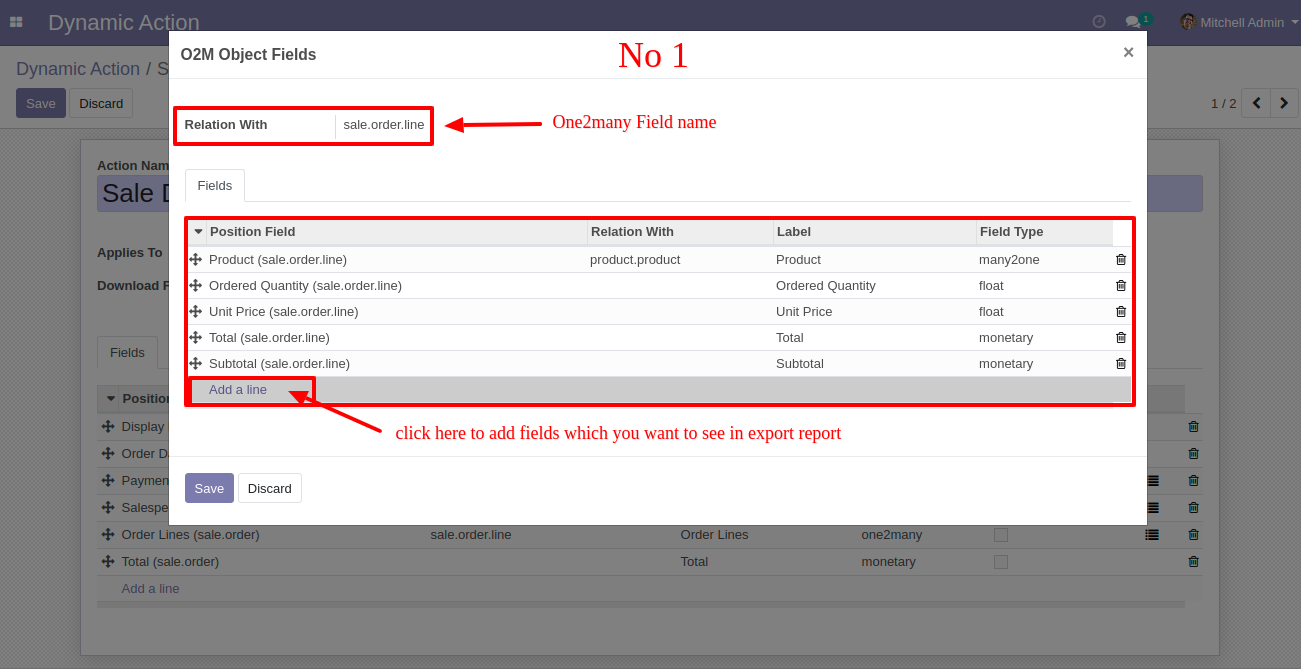
Task: Grab the move handle of Product (sale.order.line) row
Action: 196,260
